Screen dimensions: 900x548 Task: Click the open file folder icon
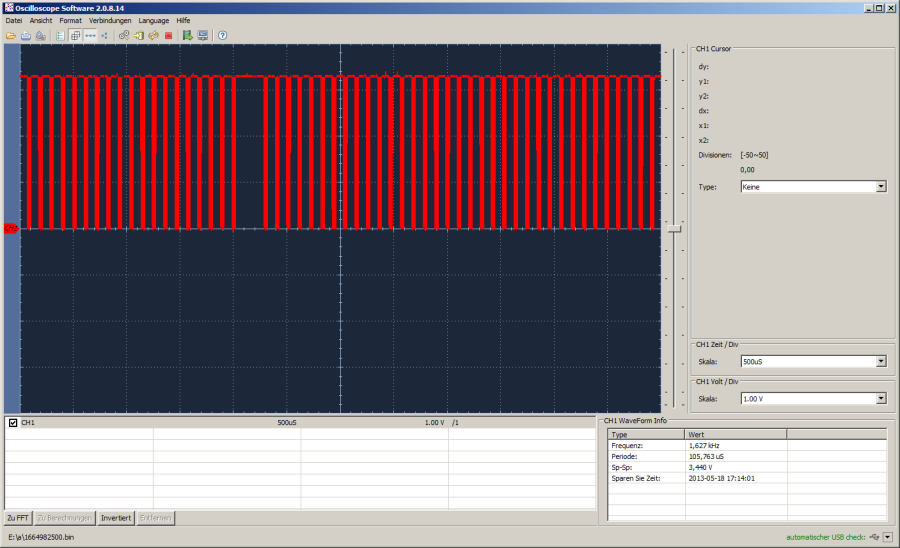11,35
